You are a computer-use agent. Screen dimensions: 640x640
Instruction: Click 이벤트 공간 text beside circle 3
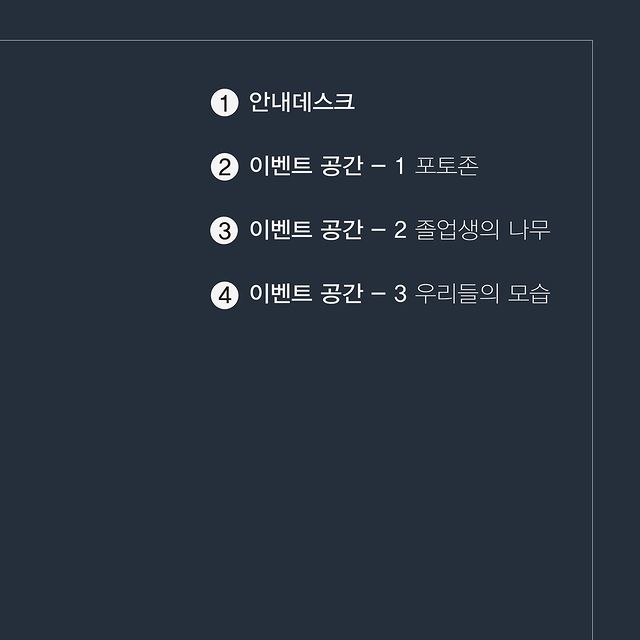305,231
